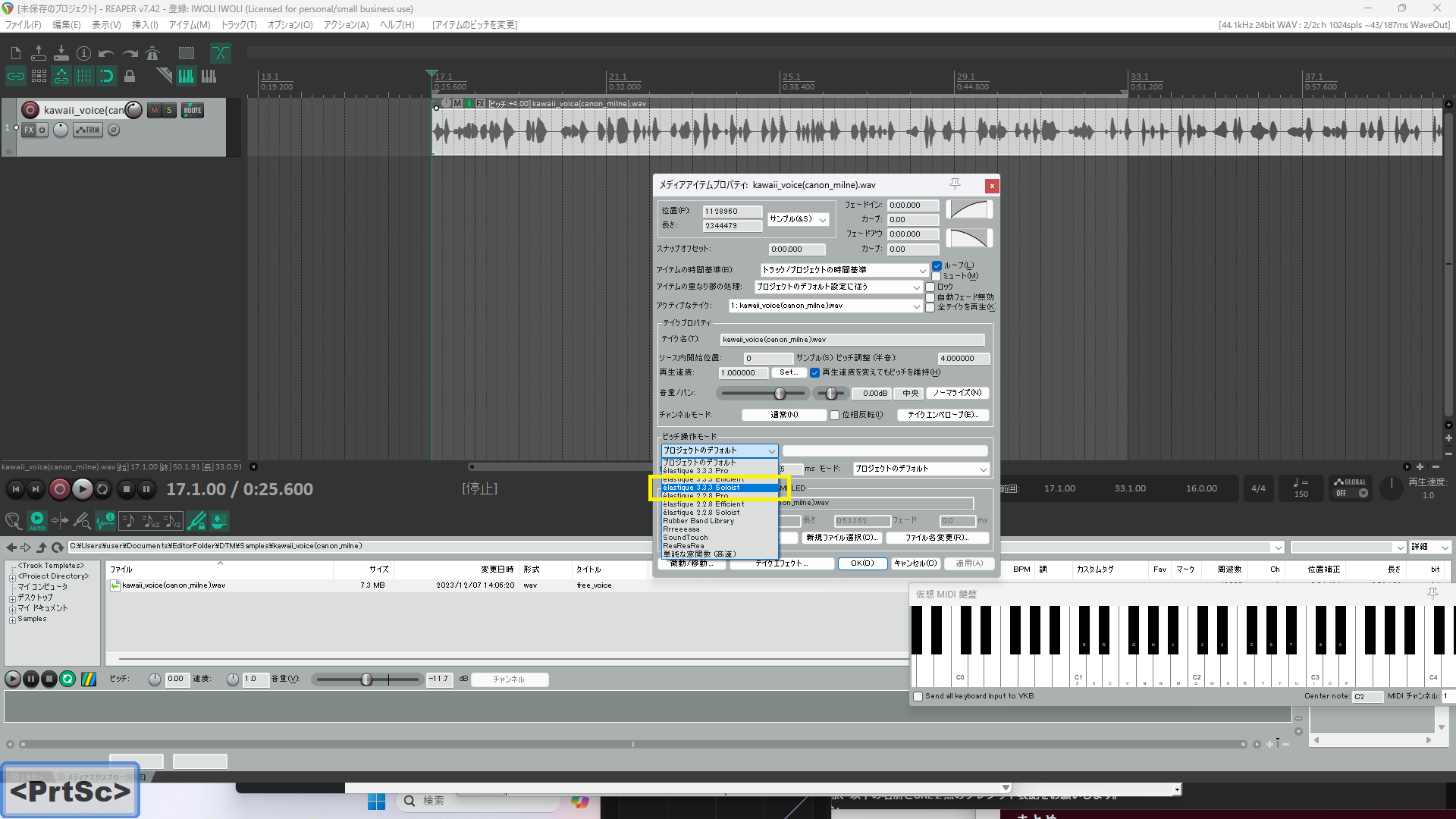Image resolution: width=1456 pixels, height=819 pixels.
Task: Toggle envelope points move with items icon
Action: coord(61,76)
